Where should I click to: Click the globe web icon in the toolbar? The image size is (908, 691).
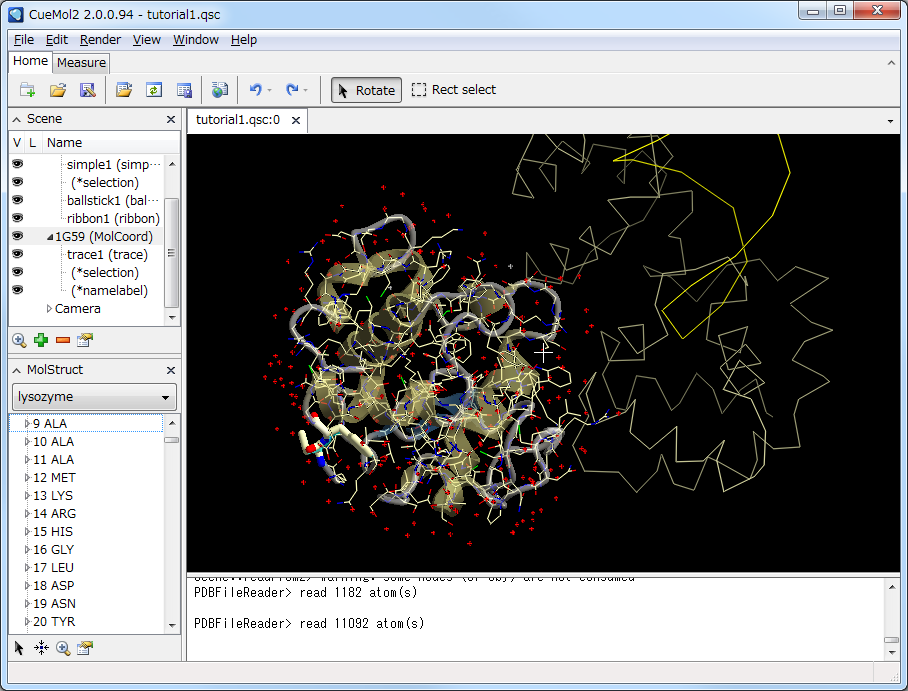(219, 90)
